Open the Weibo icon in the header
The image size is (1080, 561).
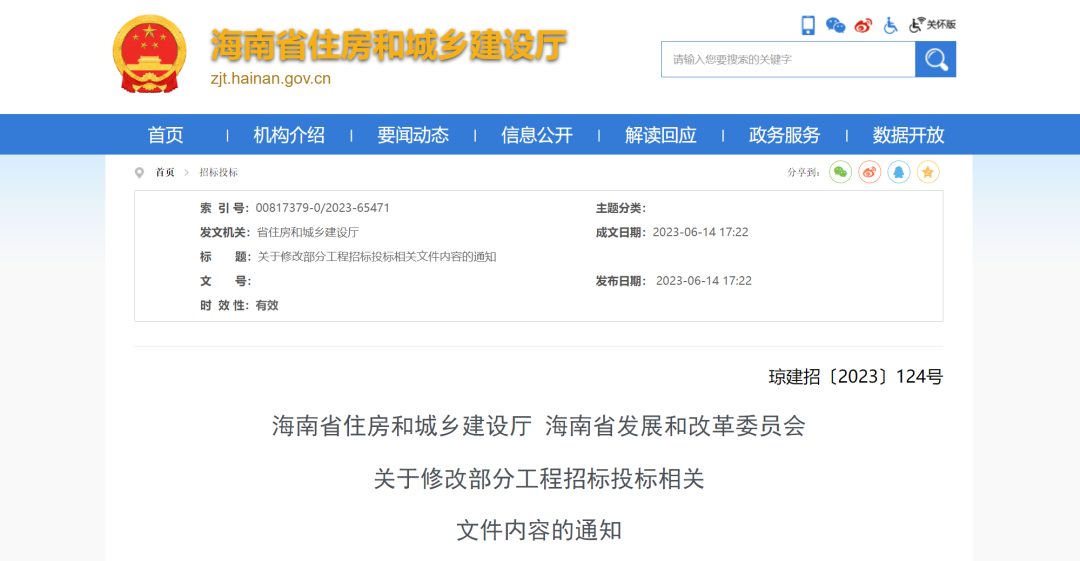point(863,26)
